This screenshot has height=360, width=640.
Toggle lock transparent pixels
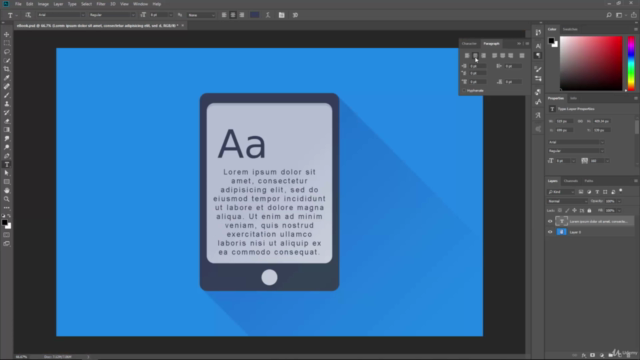(560, 211)
